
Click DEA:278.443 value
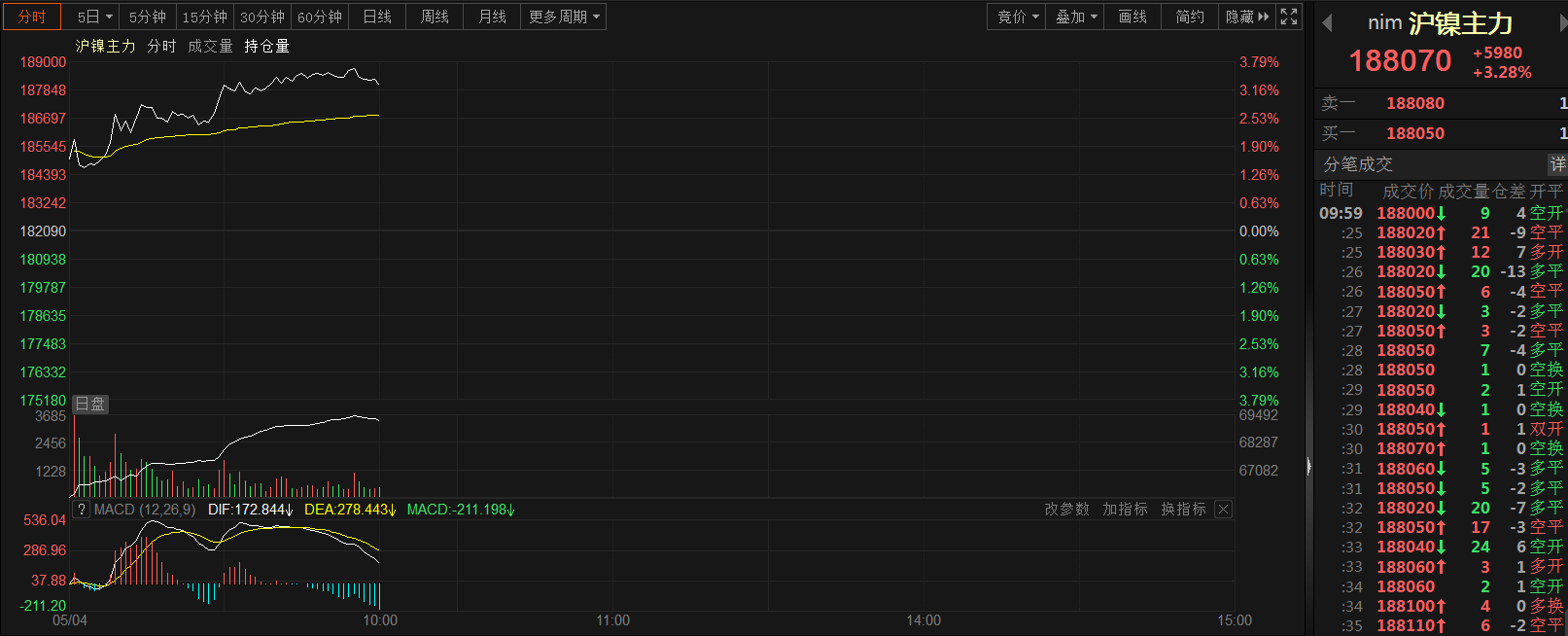click(x=350, y=510)
